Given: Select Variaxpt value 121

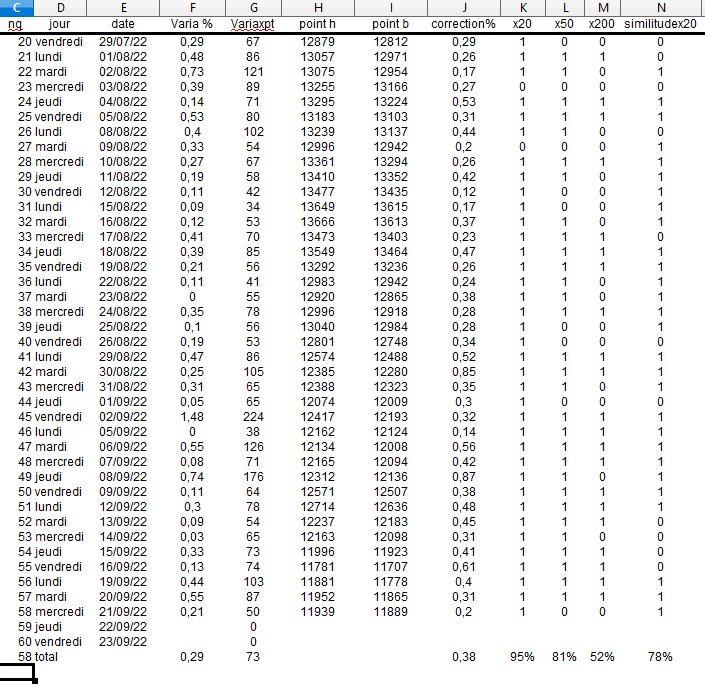Looking at the screenshot, I should tap(253, 72).
